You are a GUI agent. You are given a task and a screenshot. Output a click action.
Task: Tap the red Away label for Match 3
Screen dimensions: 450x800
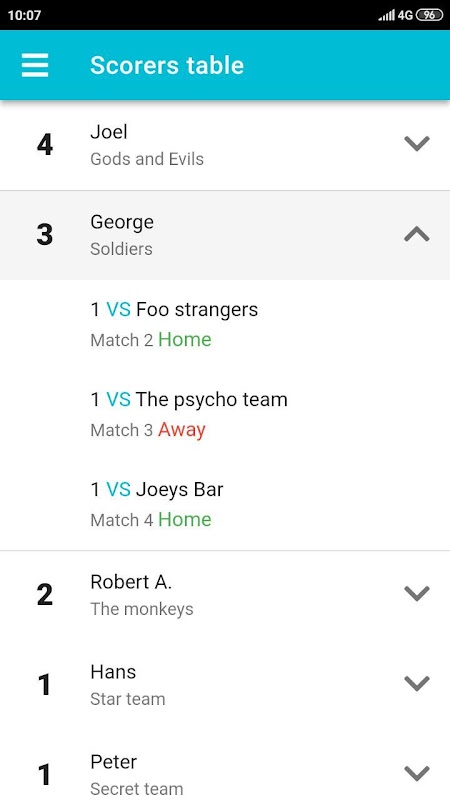182,430
